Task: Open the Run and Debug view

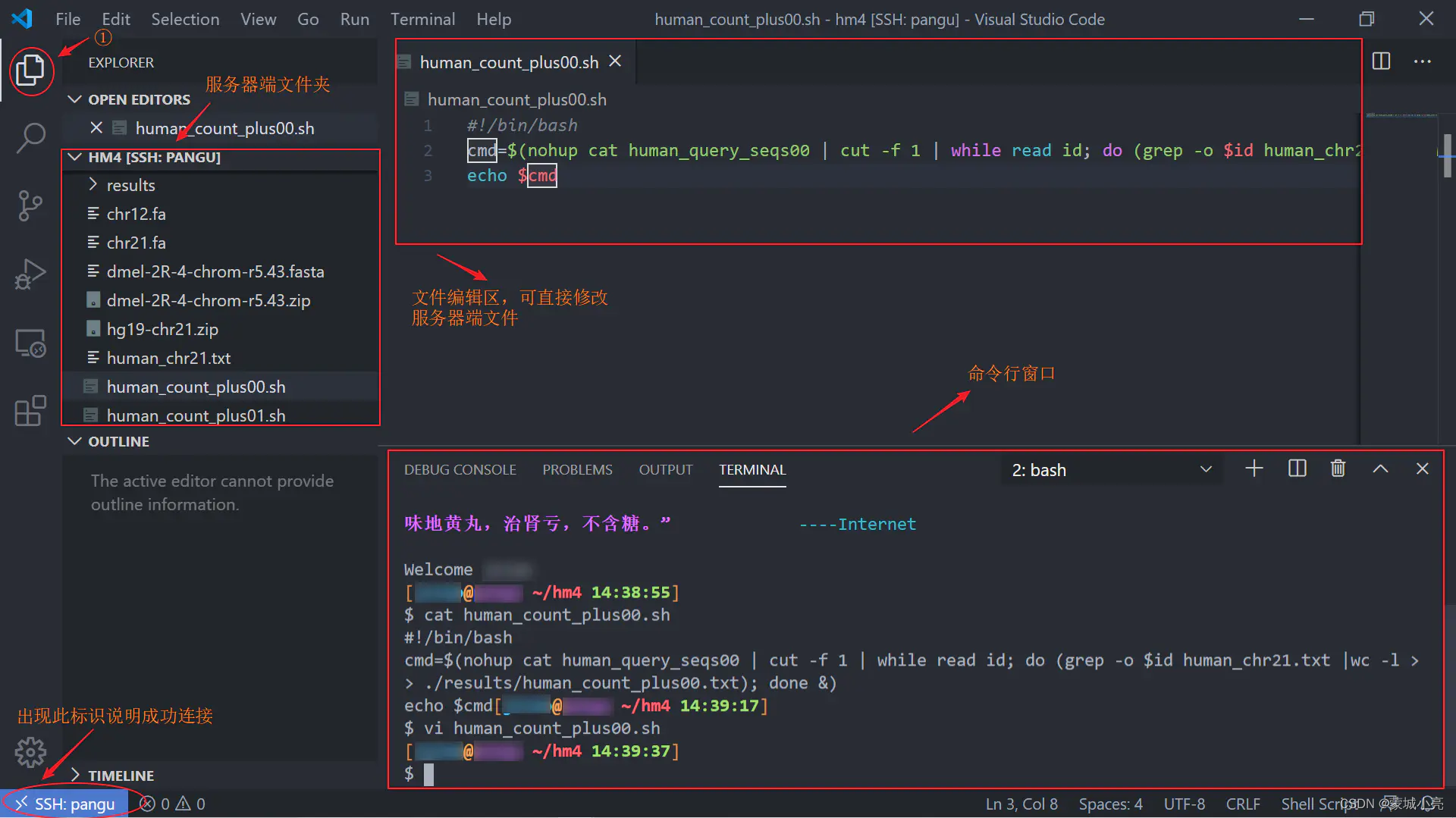Action: coord(30,274)
